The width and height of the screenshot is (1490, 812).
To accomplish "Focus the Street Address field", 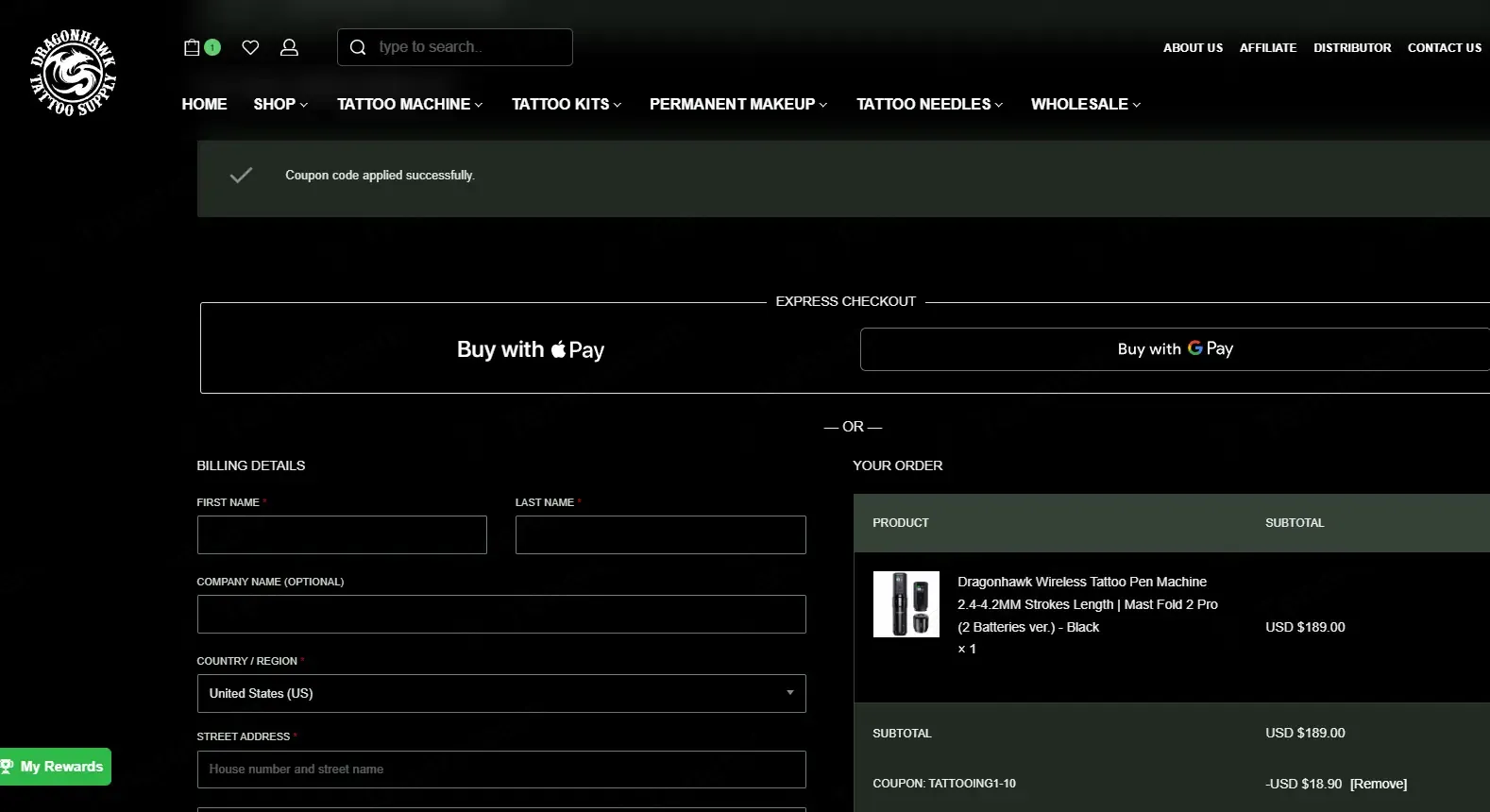I will tap(501, 770).
